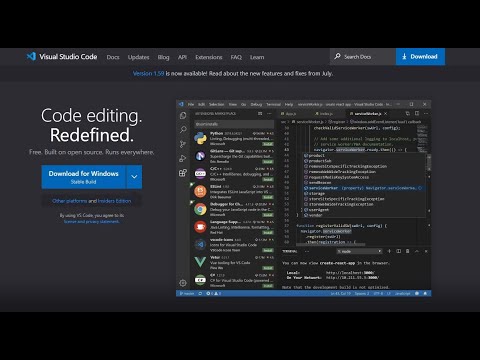
Task: Open the ellipsis menu next to Terminal label
Action: point(307,251)
